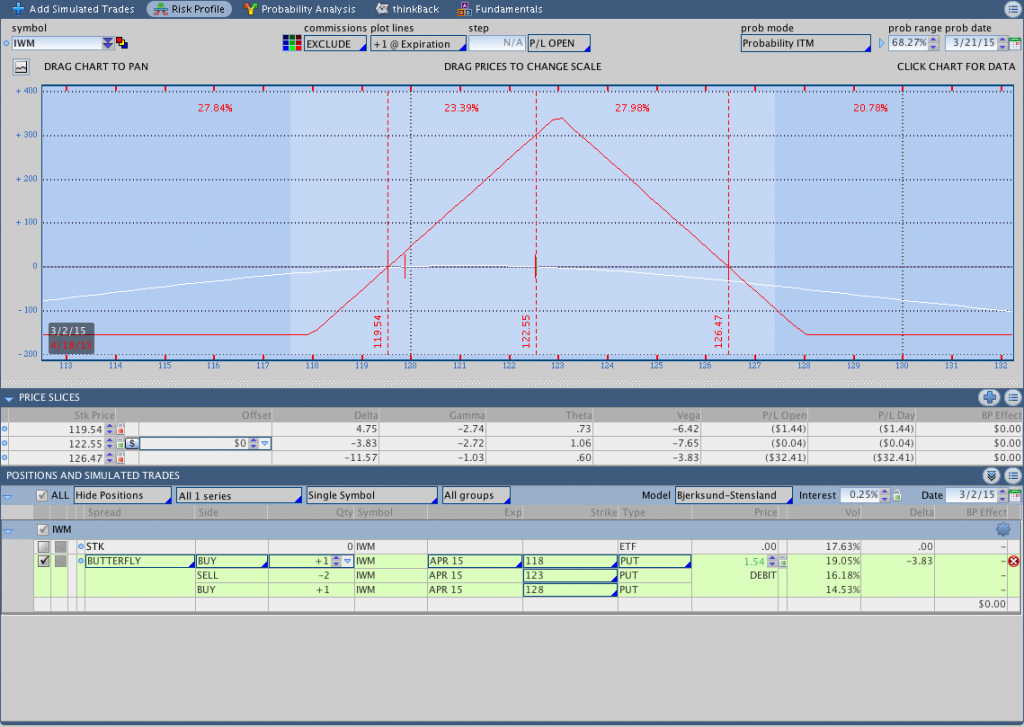
Task: Open the All groups dropdown
Action: click(x=475, y=495)
